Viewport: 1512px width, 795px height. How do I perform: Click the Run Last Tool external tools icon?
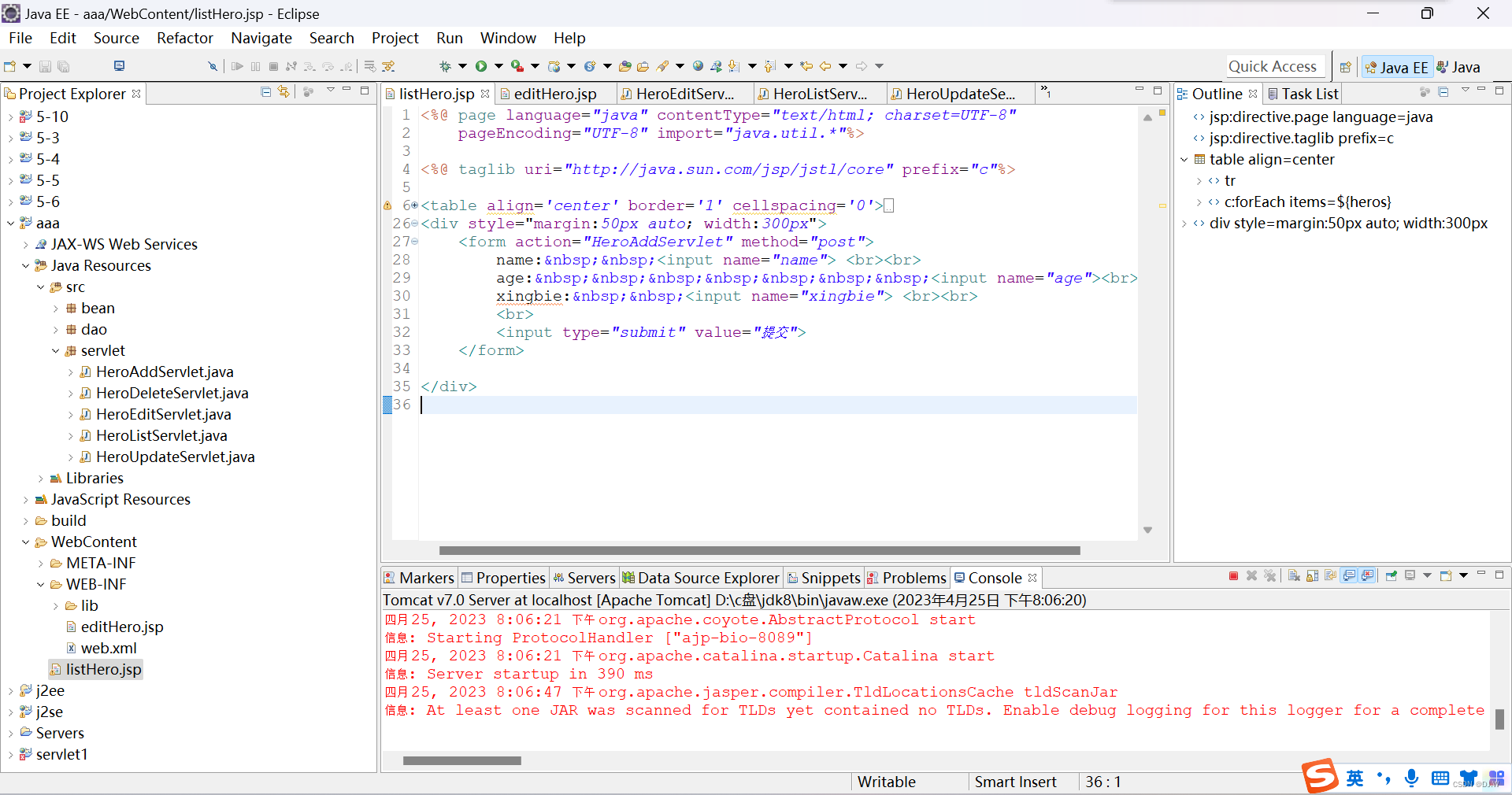pyautogui.click(x=517, y=67)
